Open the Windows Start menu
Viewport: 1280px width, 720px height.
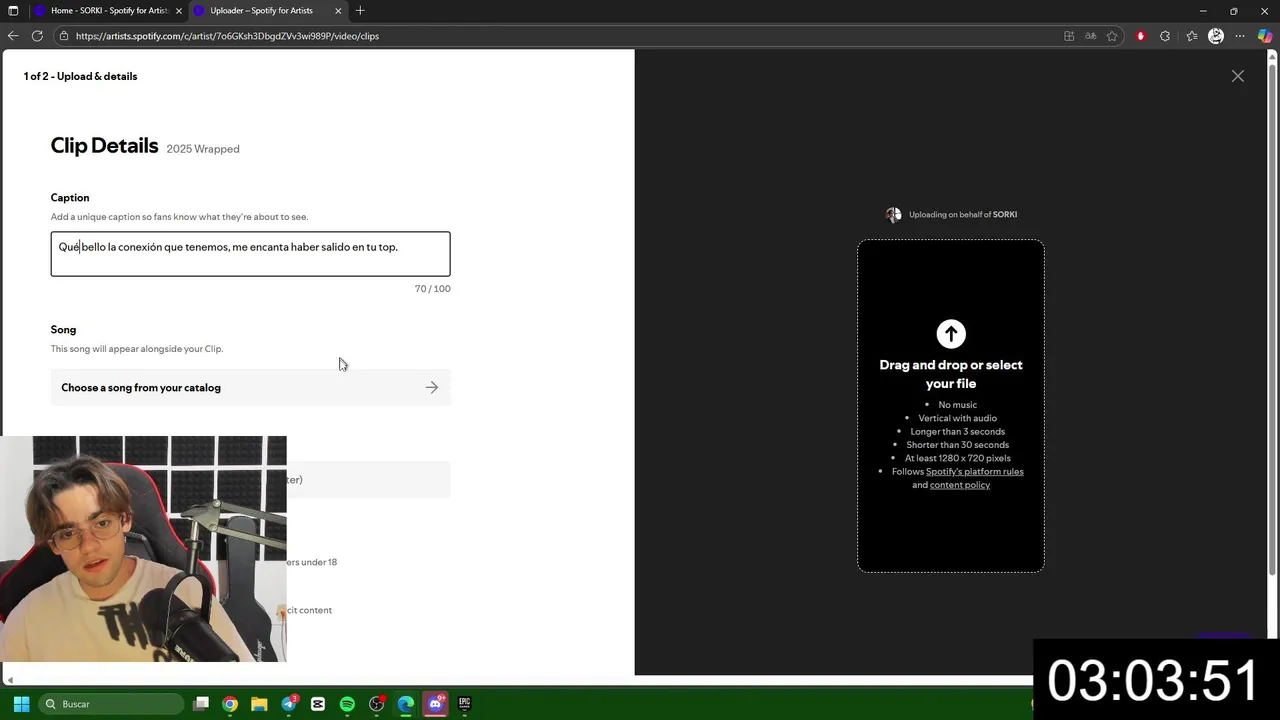point(21,704)
